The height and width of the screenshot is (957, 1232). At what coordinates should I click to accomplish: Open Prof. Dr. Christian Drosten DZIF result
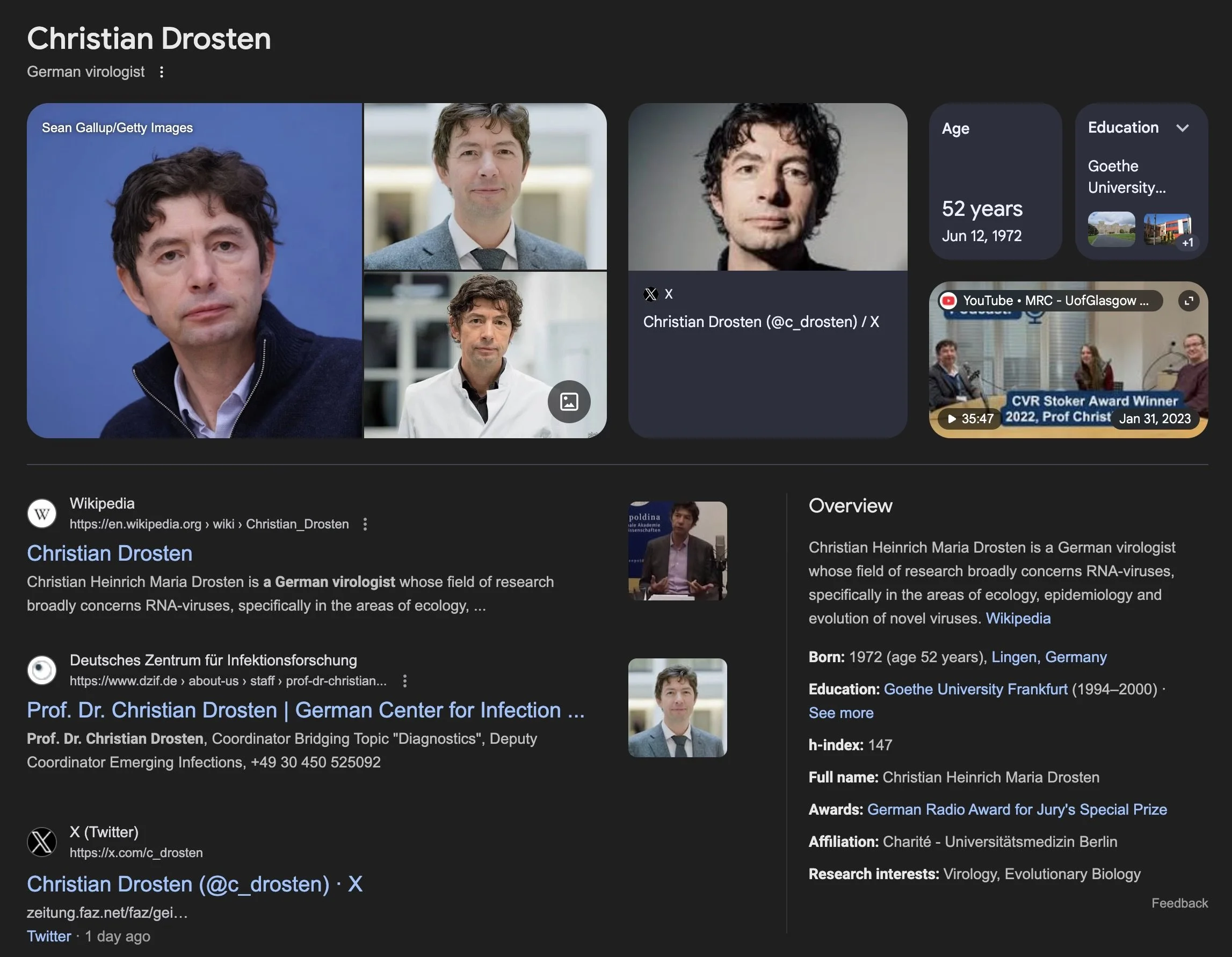(x=305, y=710)
